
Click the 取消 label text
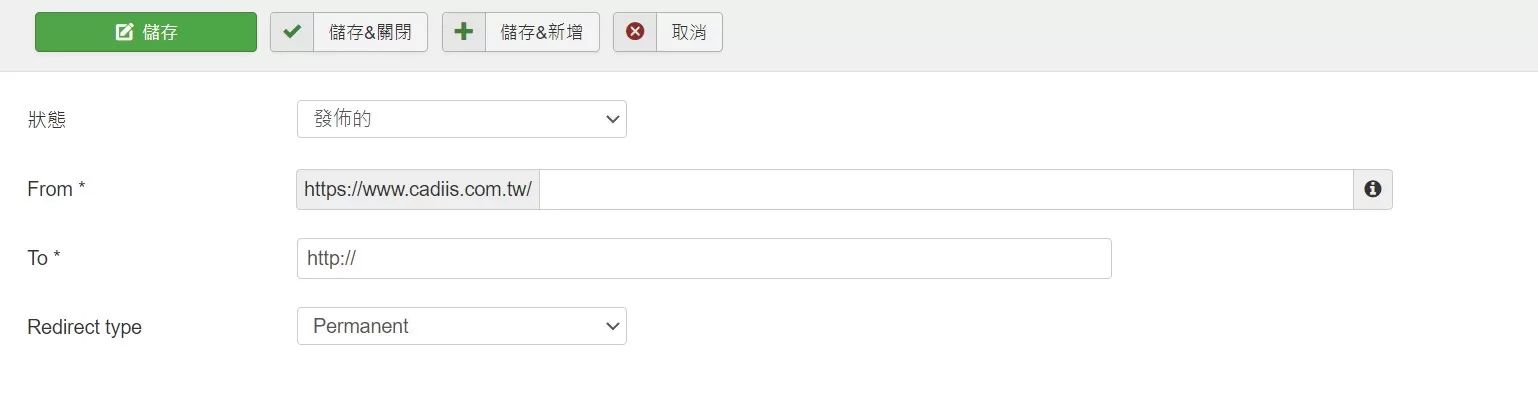(x=689, y=32)
